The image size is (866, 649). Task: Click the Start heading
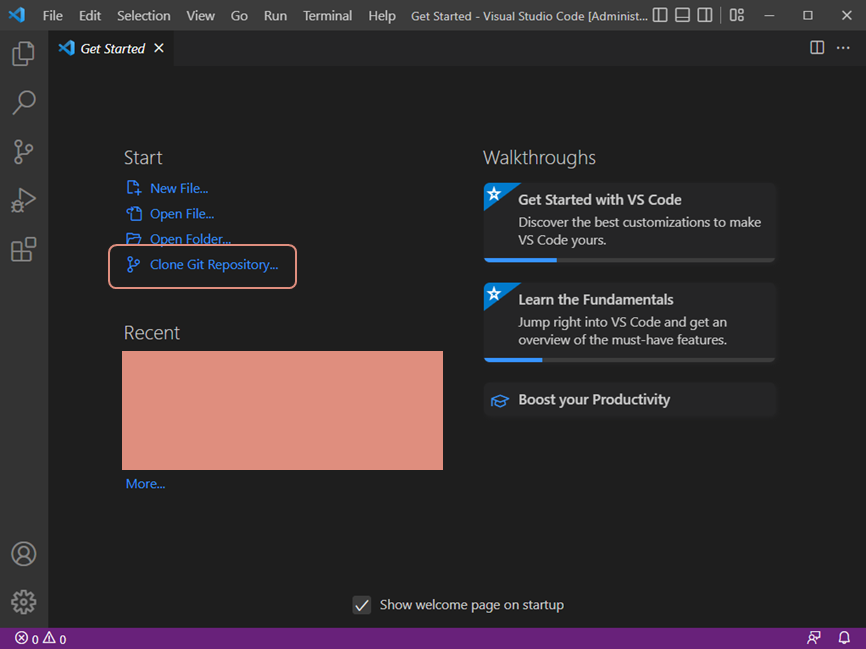[143, 158]
